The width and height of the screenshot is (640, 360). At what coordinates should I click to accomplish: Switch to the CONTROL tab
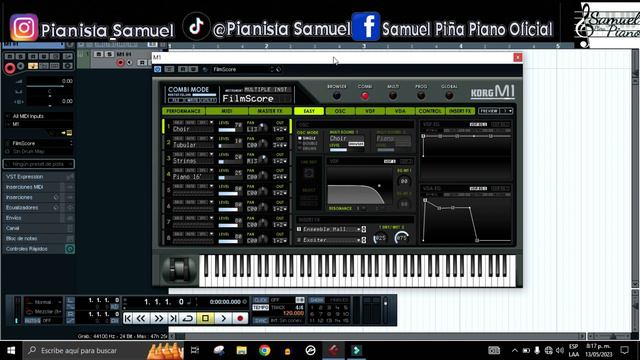(x=430, y=111)
